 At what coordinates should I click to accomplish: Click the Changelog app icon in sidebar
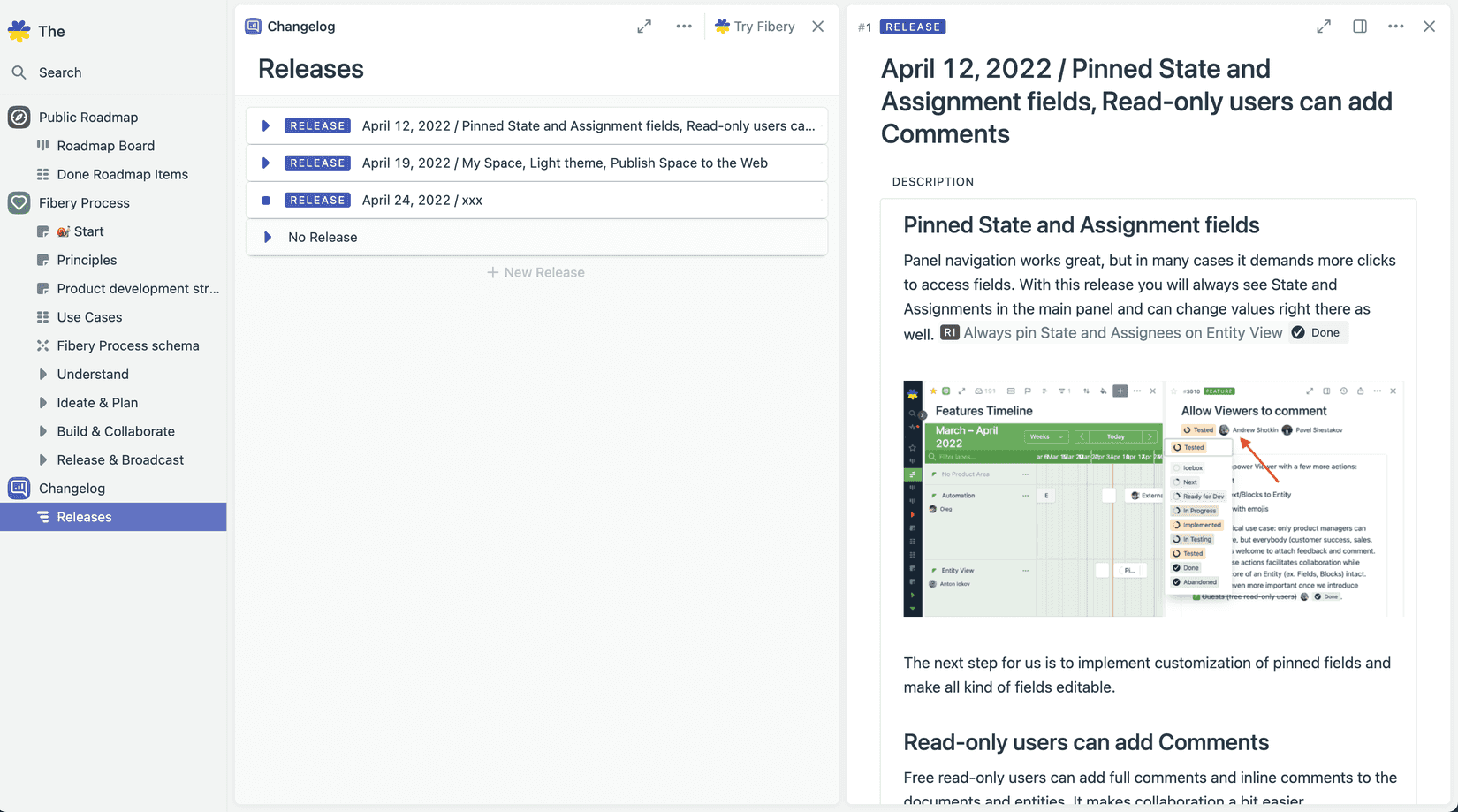[x=19, y=488]
